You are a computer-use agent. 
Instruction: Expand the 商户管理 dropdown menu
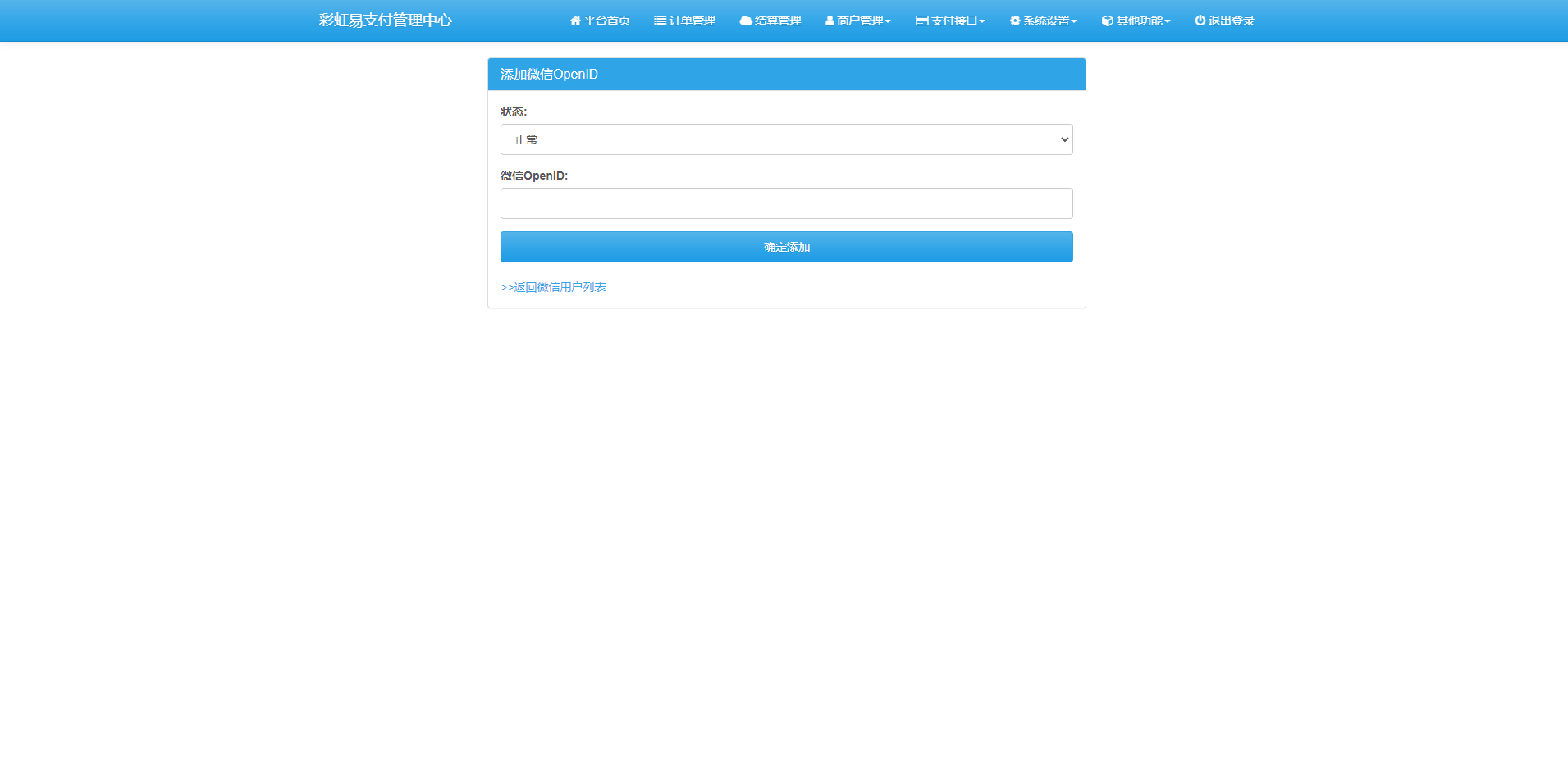[x=858, y=21]
